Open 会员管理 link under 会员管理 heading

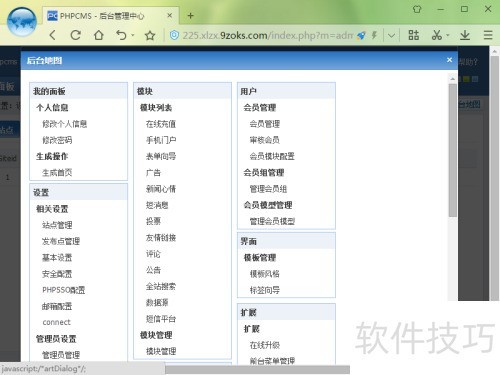click(x=265, y=124)
